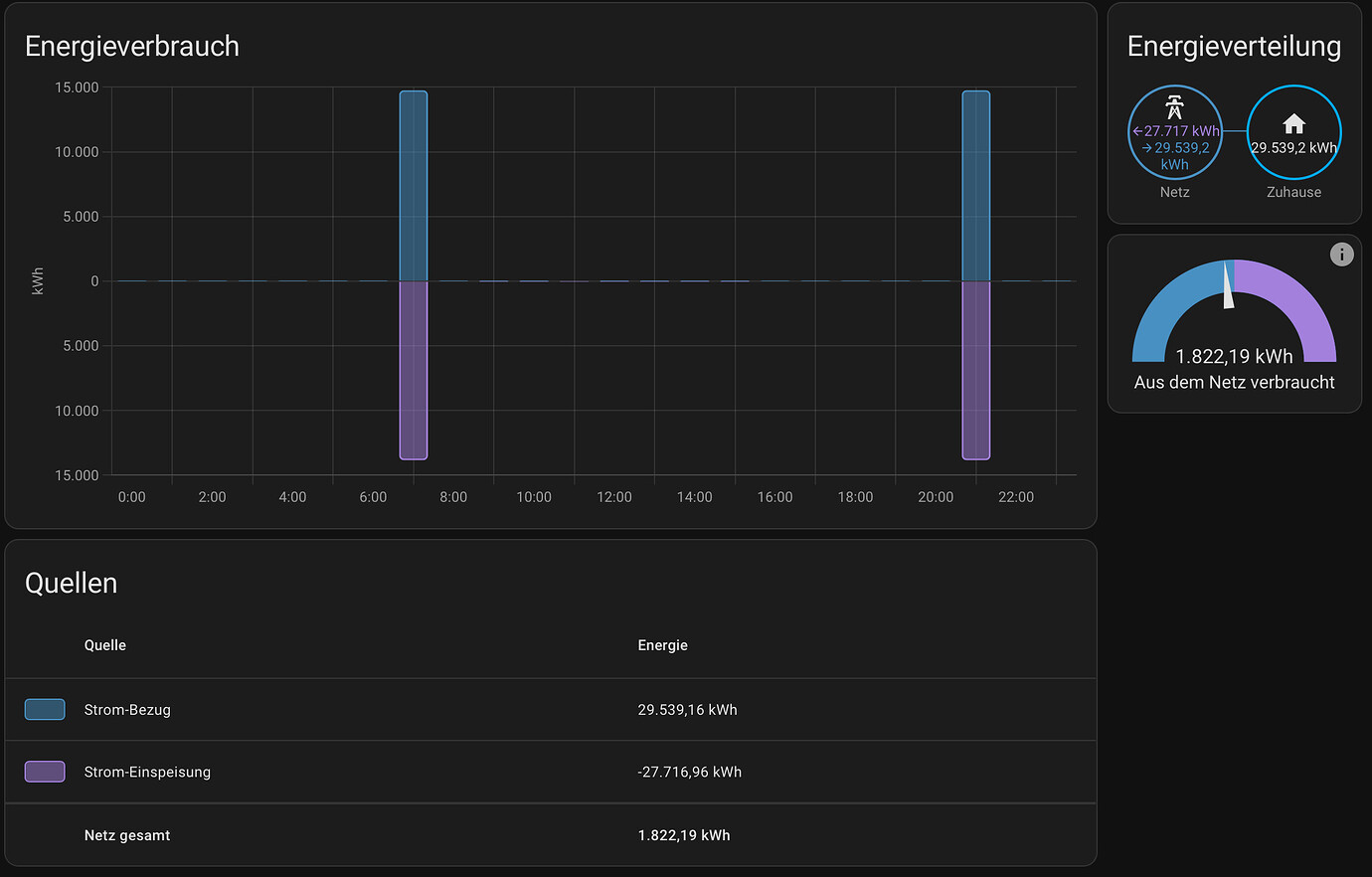Click the -27.716,96 kWh energy value

point(690,772)
